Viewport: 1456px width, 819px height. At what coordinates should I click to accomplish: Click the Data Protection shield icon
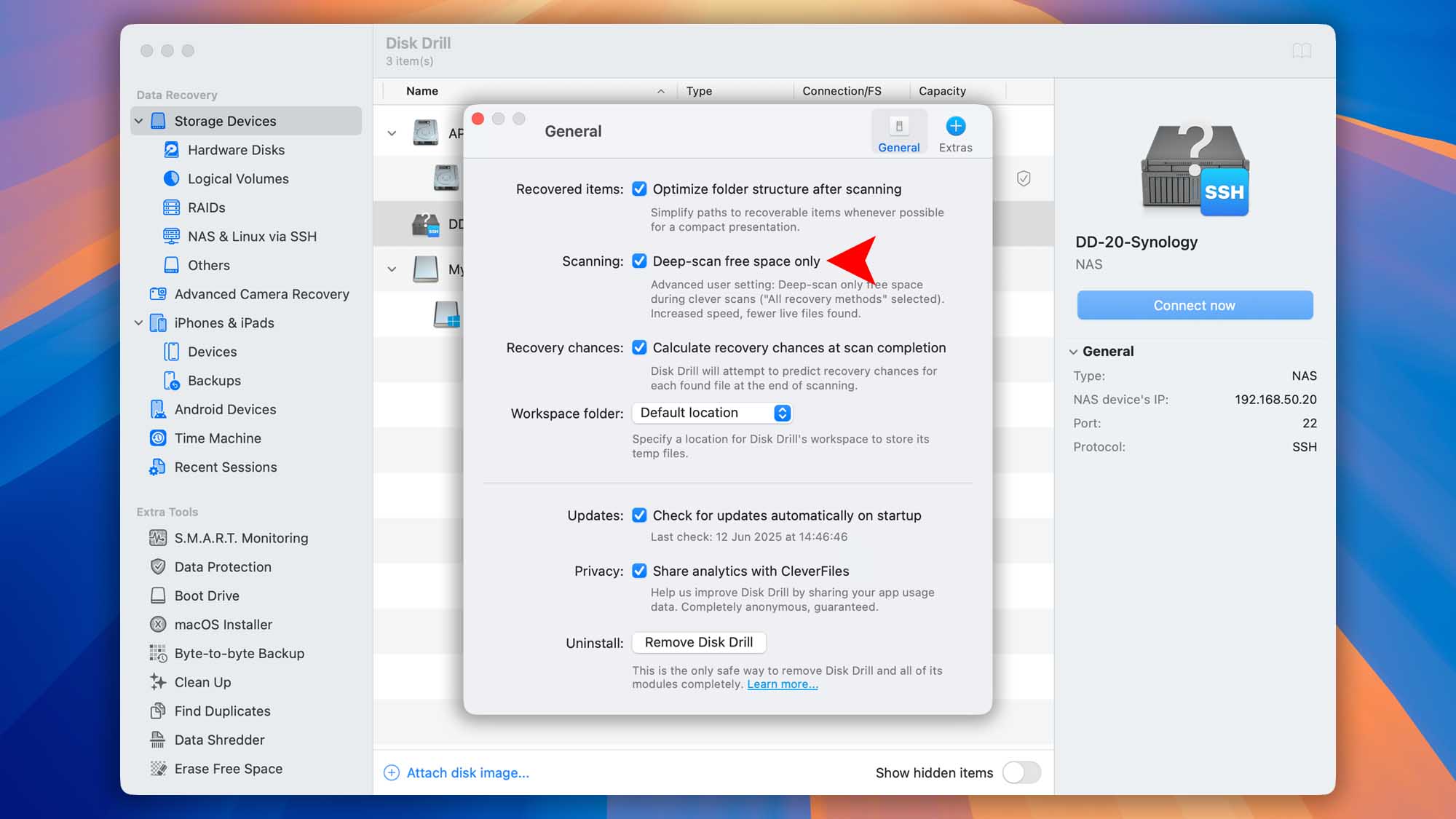(x=158, y=567)
